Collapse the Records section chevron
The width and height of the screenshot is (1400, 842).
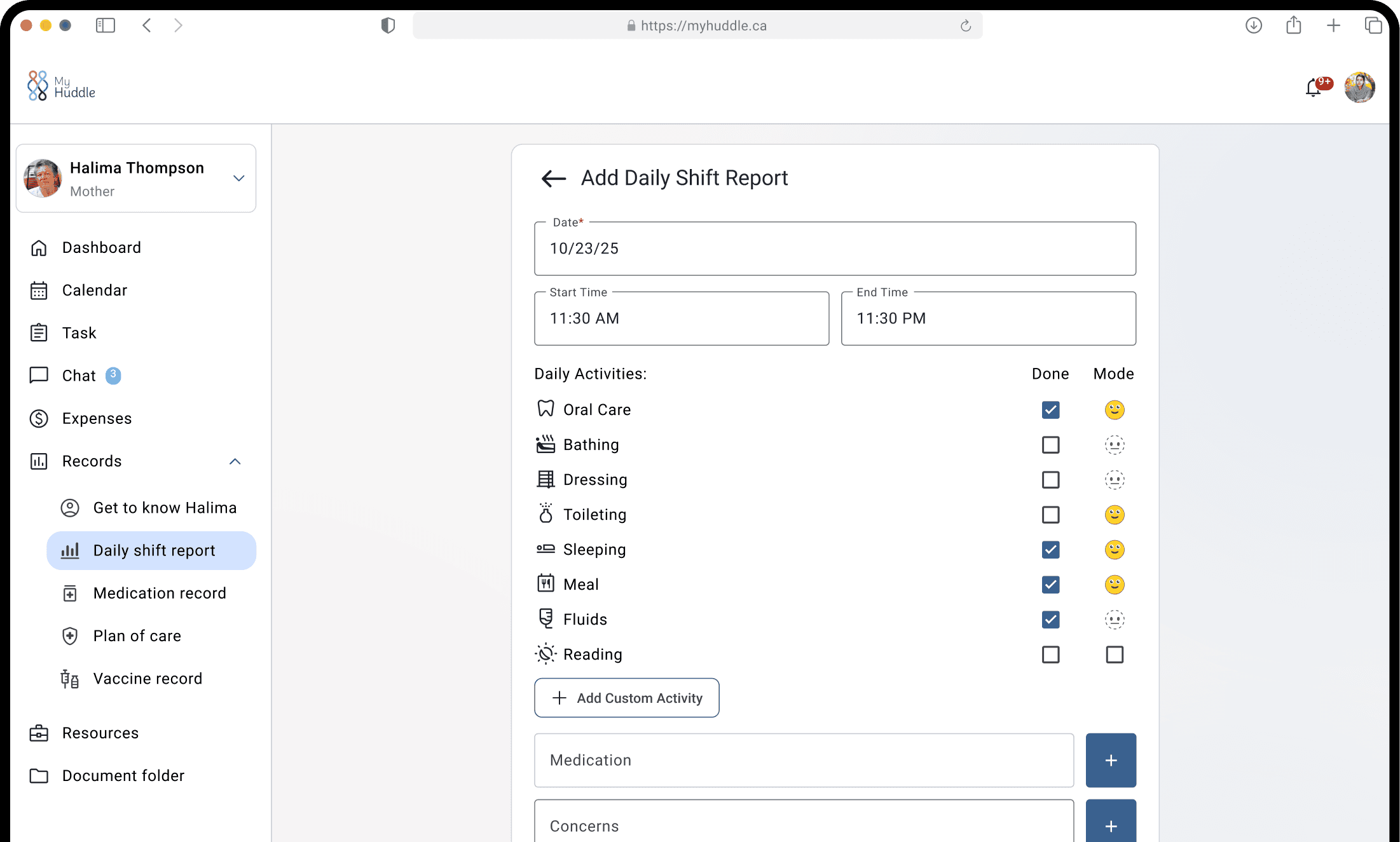click(x=235, y=461)
